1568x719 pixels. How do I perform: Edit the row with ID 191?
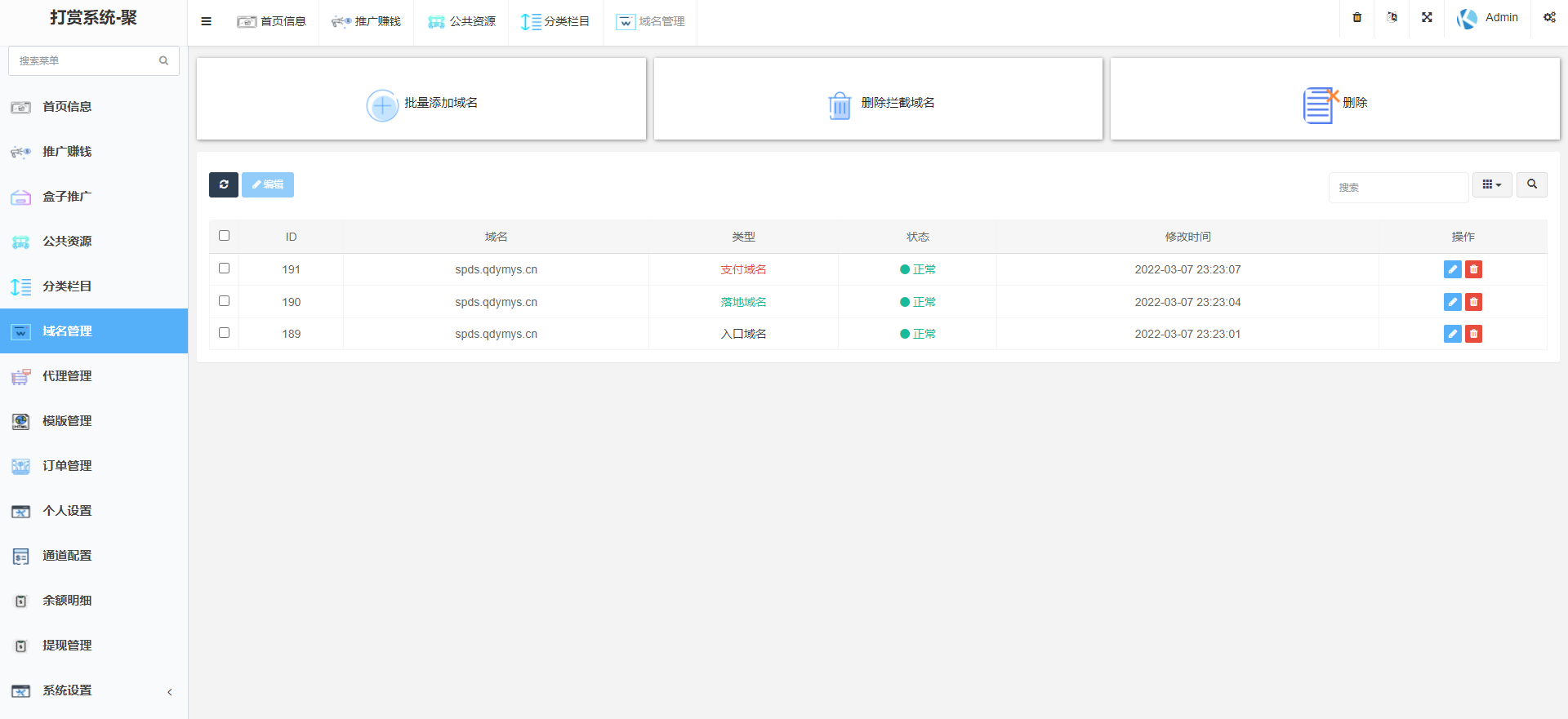click(1452, 269)
